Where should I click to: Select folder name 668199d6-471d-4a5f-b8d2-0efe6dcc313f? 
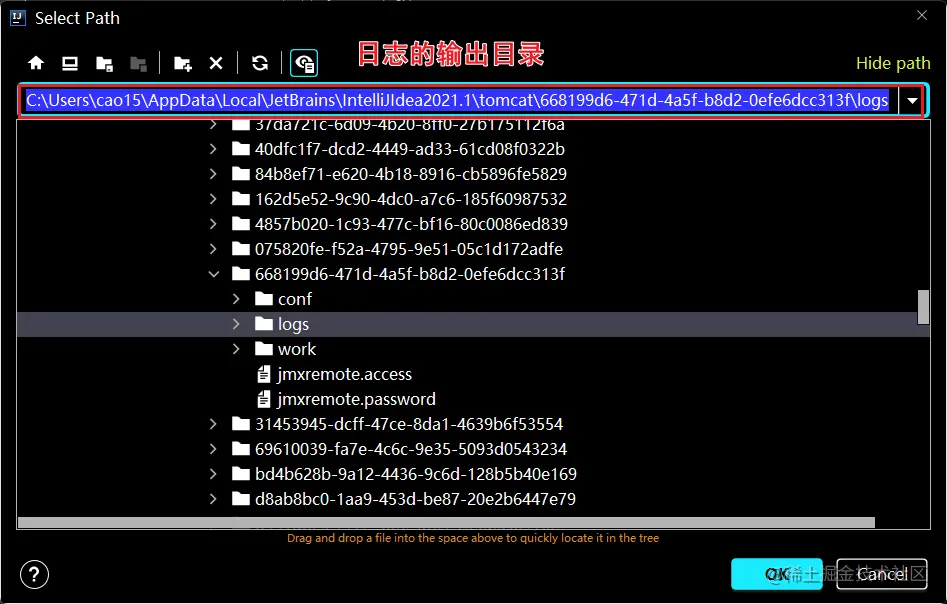click(409, 274)
